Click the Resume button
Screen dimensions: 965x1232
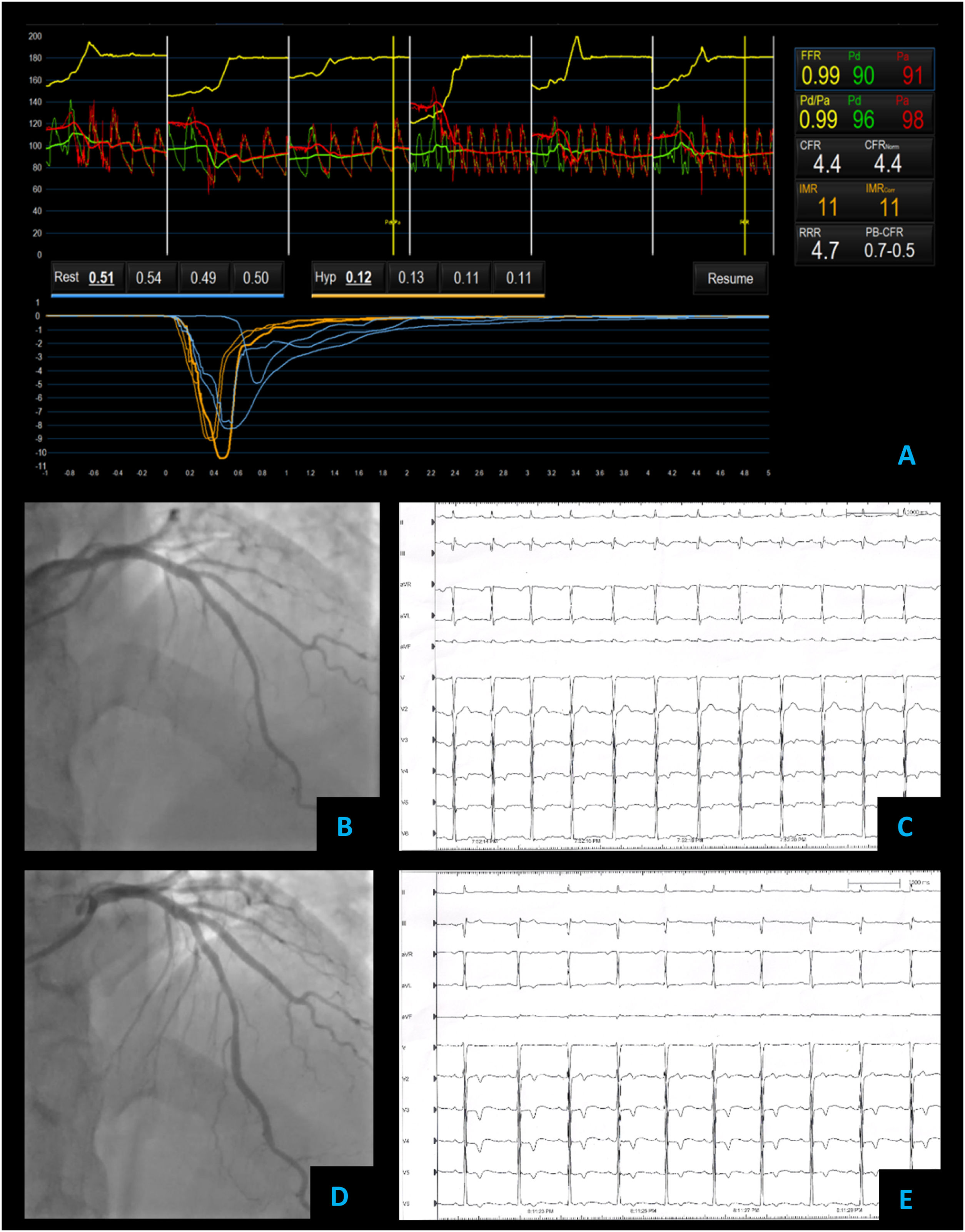click(x=730, y=278)
